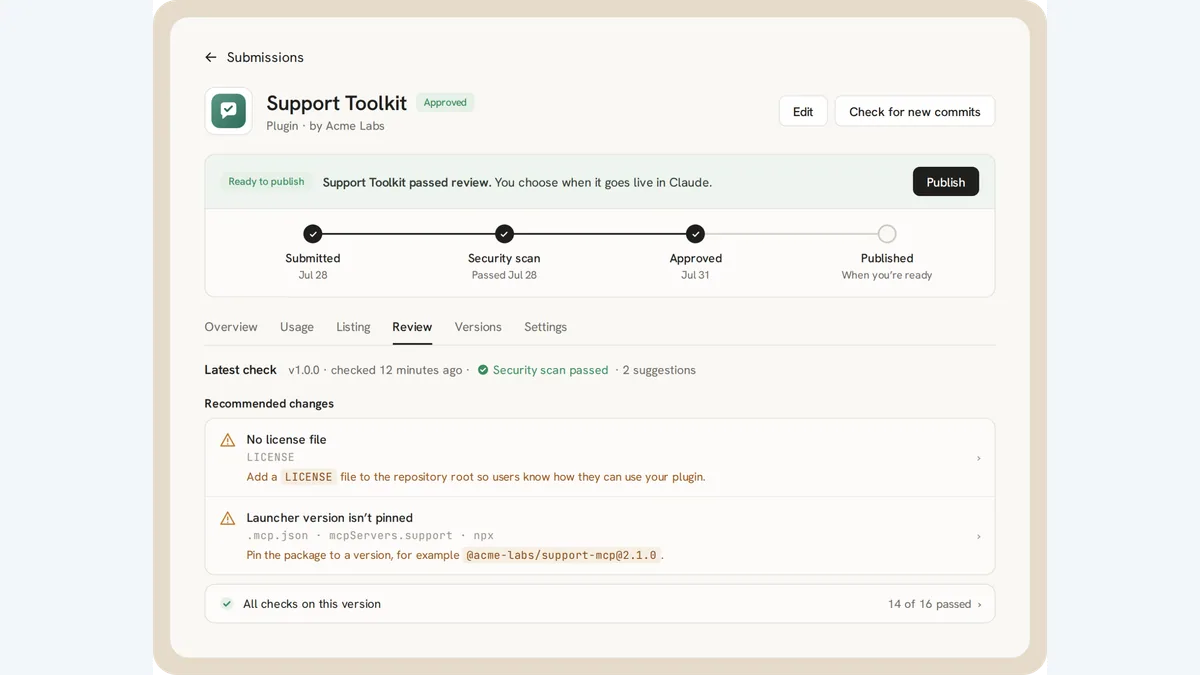This screenshot has width=1200, height=675.
Task: Click the 'All checks on this version' row text
Action: coord(312,604)
